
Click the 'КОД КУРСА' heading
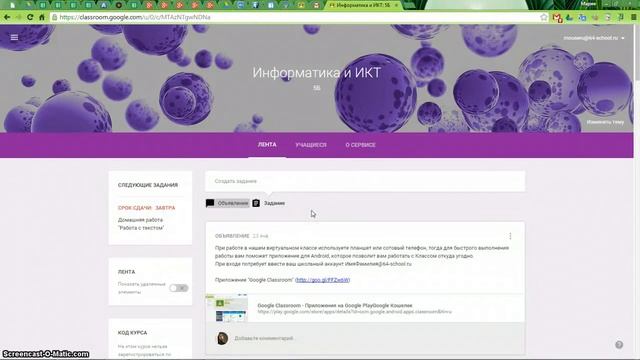(x=132, y=333)
